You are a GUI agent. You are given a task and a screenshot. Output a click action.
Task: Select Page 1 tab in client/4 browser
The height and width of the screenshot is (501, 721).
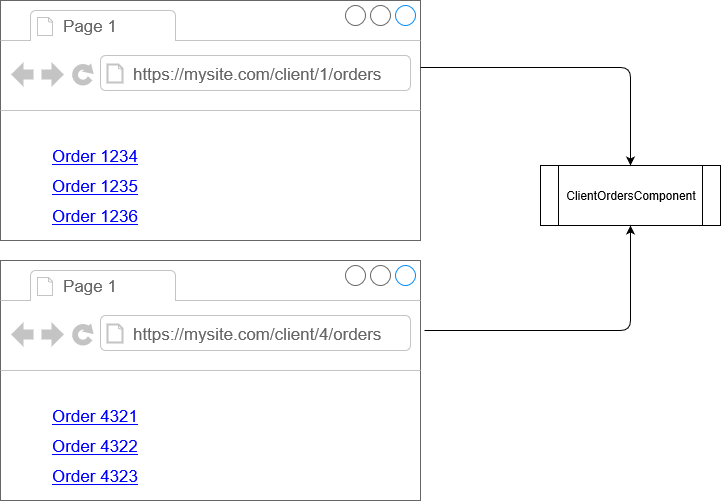pyautogui.click(x=103, y=286)
